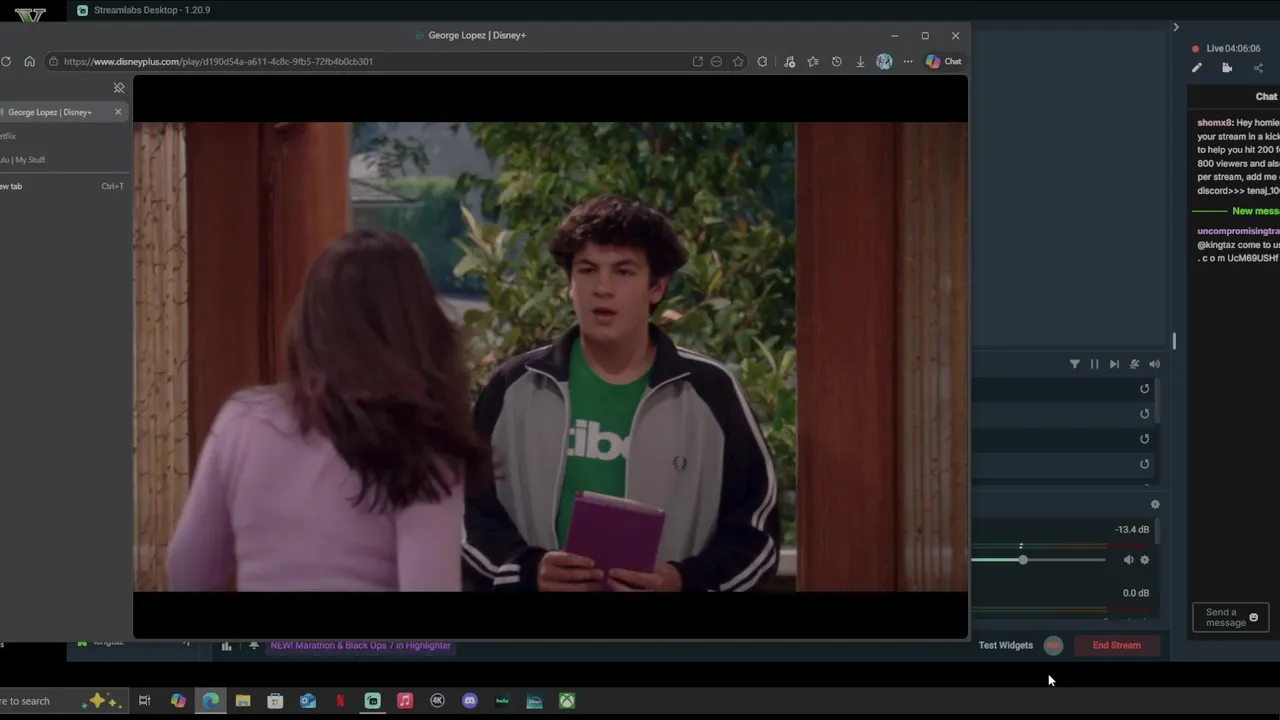Click shomx8 username in chat
The height and width of the screenshot is (720, 1280).
1214,123
